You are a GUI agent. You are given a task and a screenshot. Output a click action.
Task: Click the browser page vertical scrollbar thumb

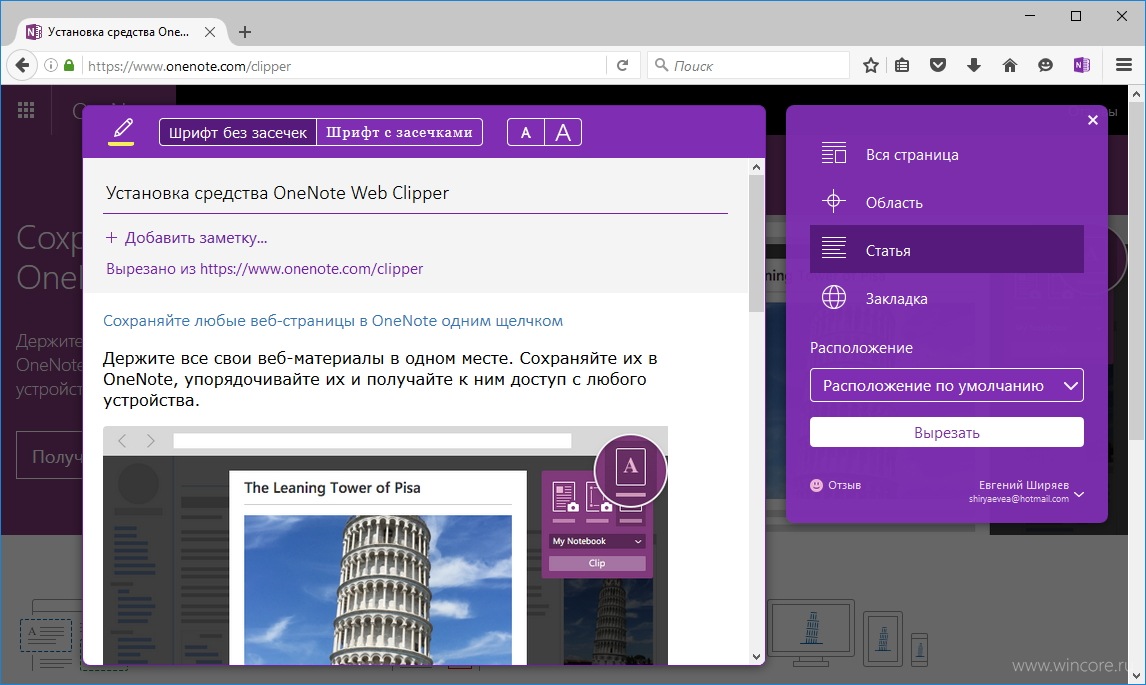click(x=1136, y=270)
